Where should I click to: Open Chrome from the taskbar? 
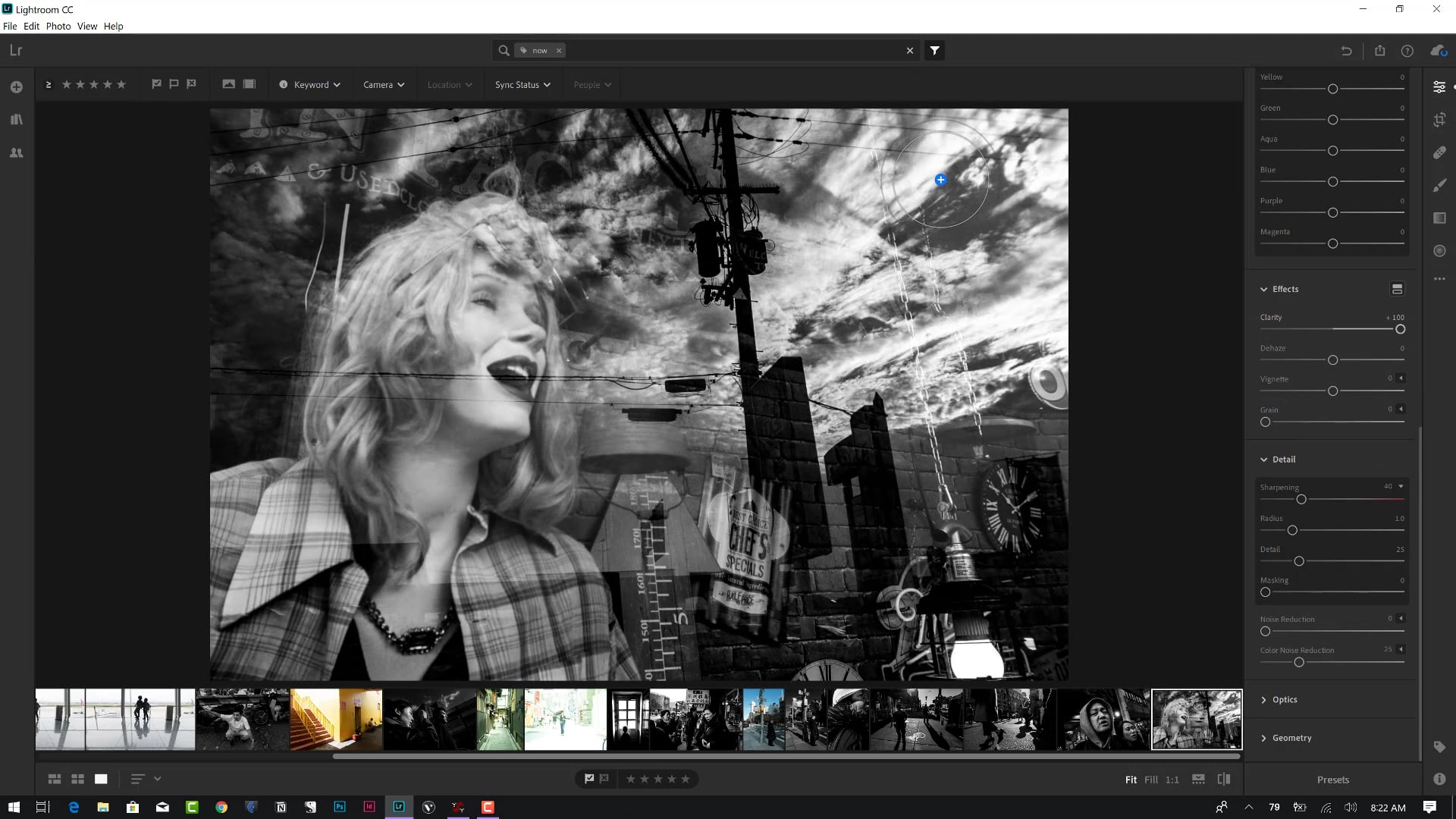click(x=221, y=807)
